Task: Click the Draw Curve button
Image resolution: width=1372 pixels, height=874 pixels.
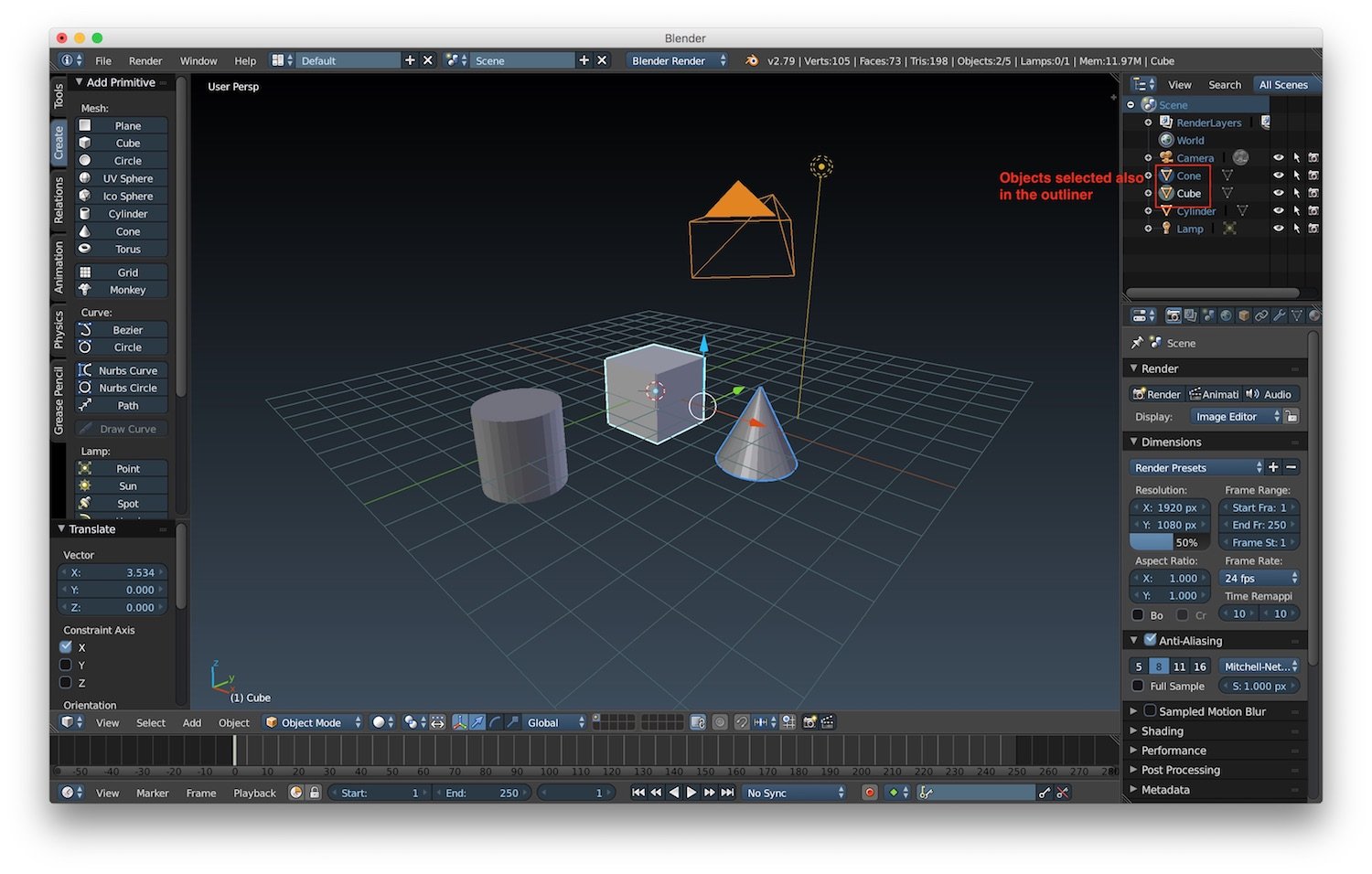Action: coord(122,429)
